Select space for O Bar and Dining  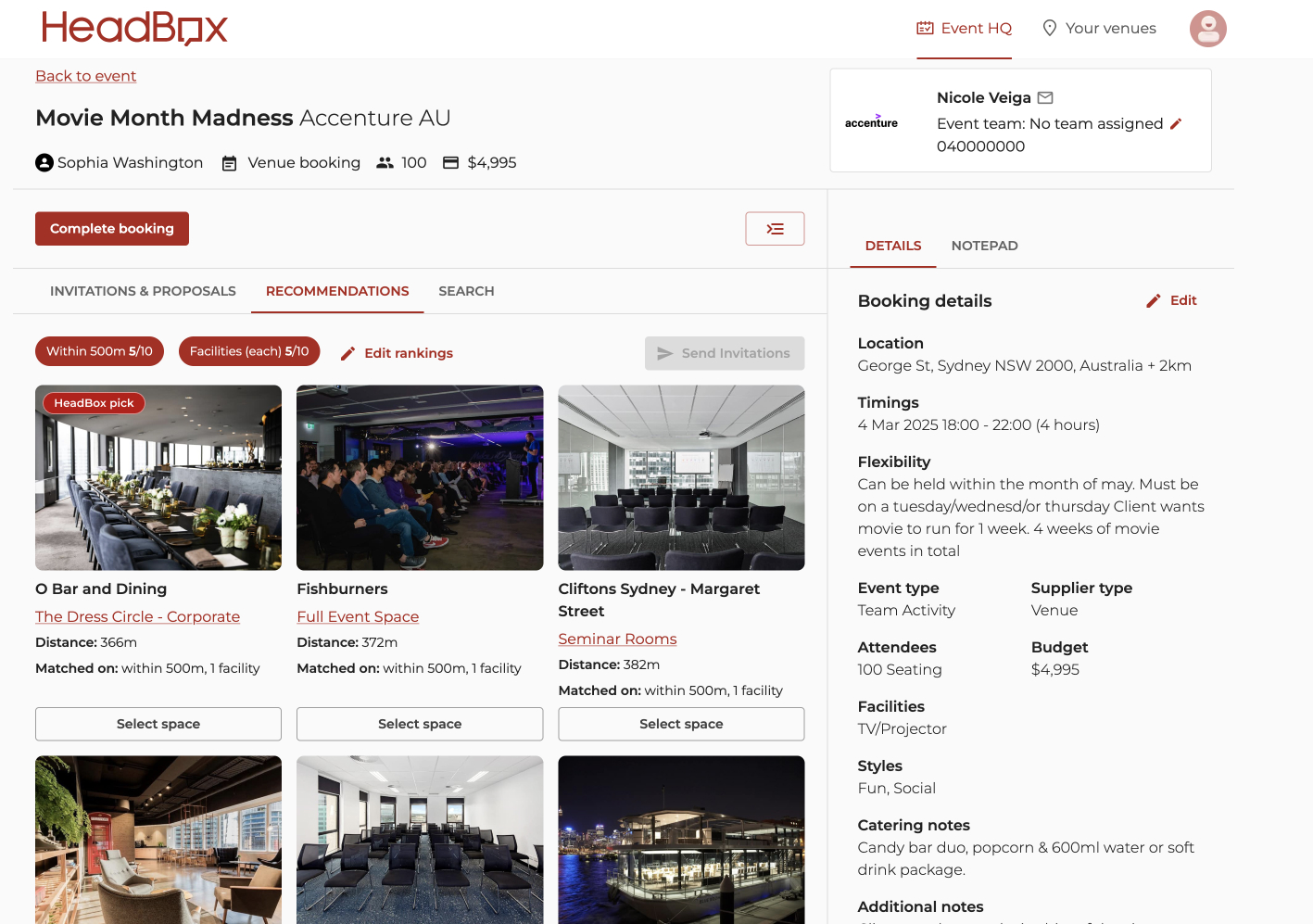point(158,724)
